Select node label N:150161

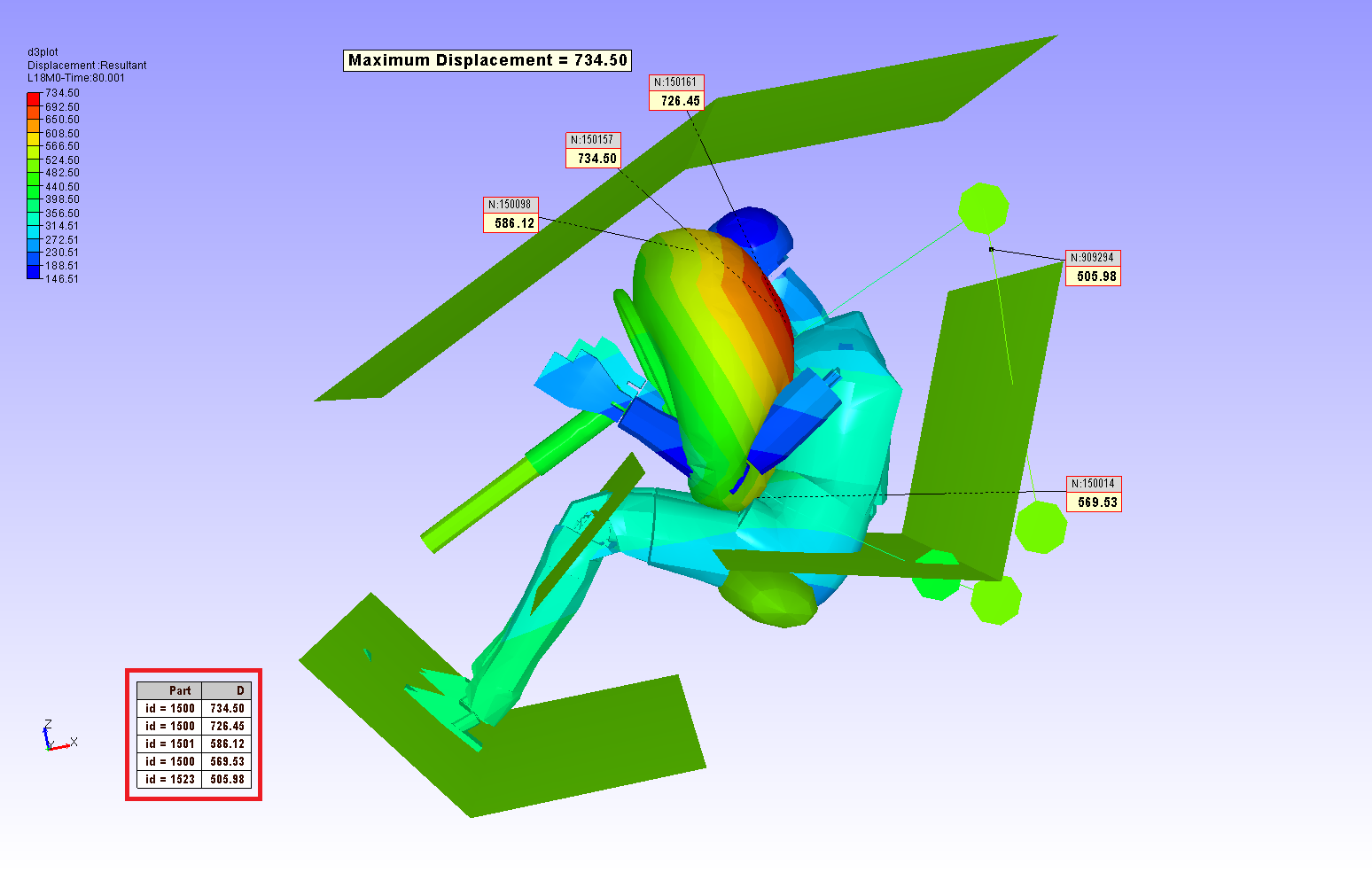coord(675,82)
